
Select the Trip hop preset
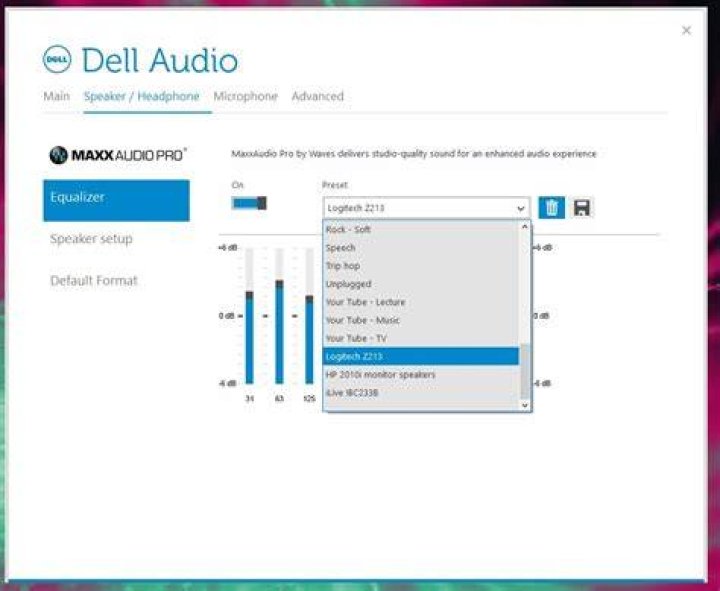pyautogui.click(x=422, y=265)
